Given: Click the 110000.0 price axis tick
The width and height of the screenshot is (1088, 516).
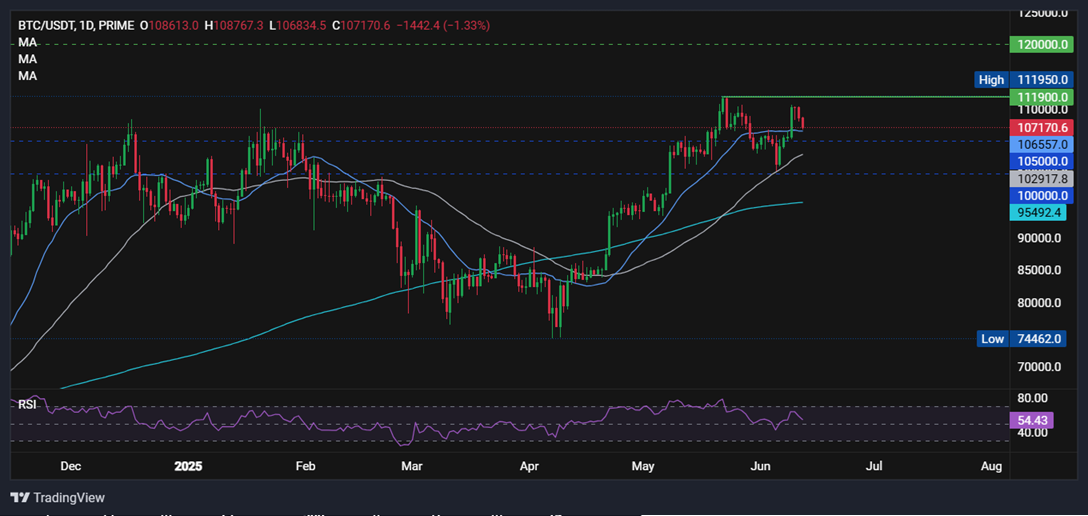Looking at the screenshot, I should tap(1041, 110).
